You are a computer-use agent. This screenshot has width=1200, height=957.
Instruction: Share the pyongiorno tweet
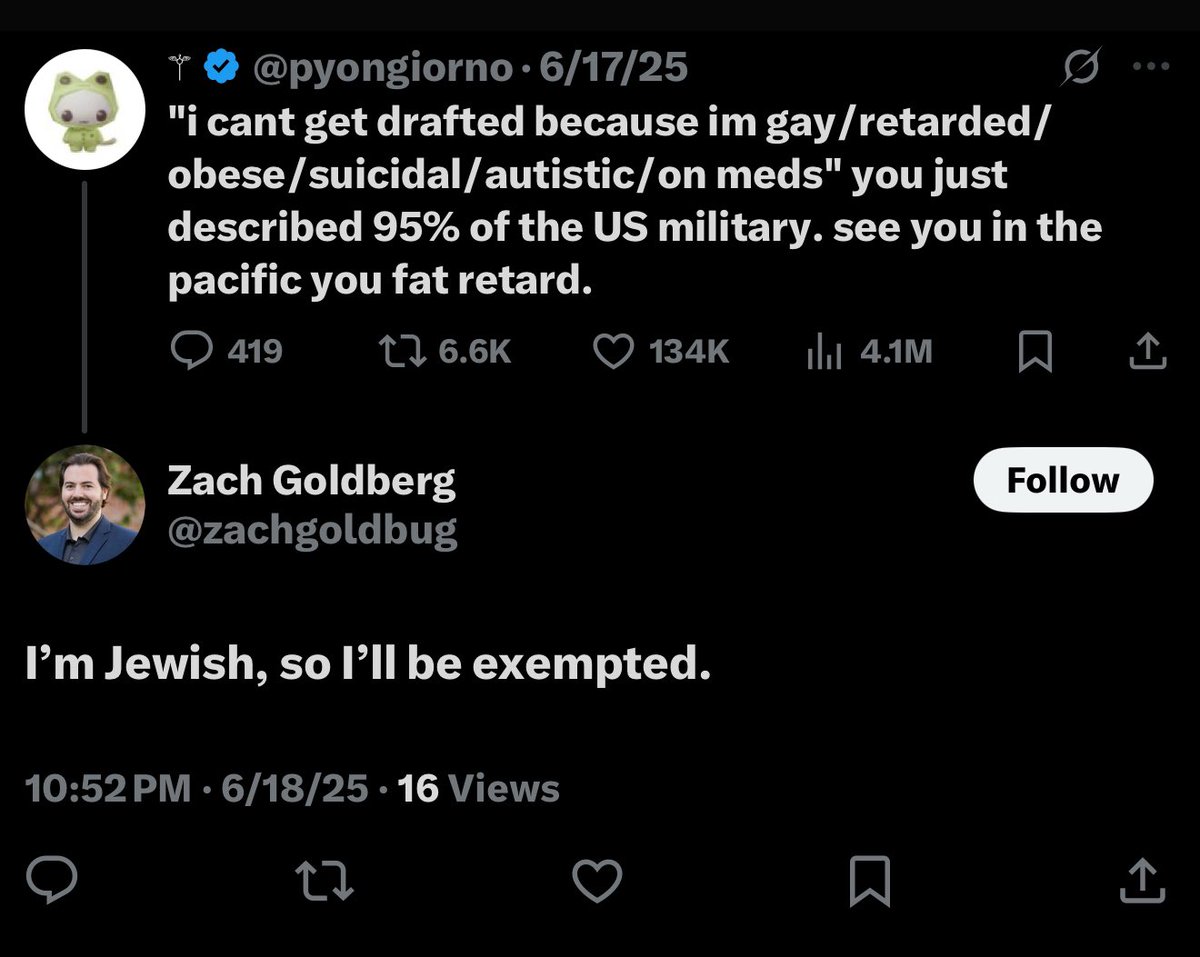[1148, 351]
